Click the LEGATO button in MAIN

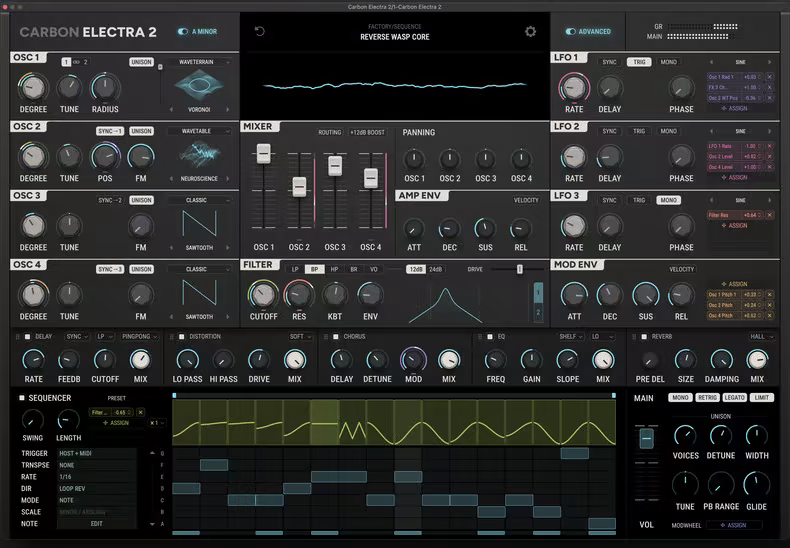pos(734,397)
